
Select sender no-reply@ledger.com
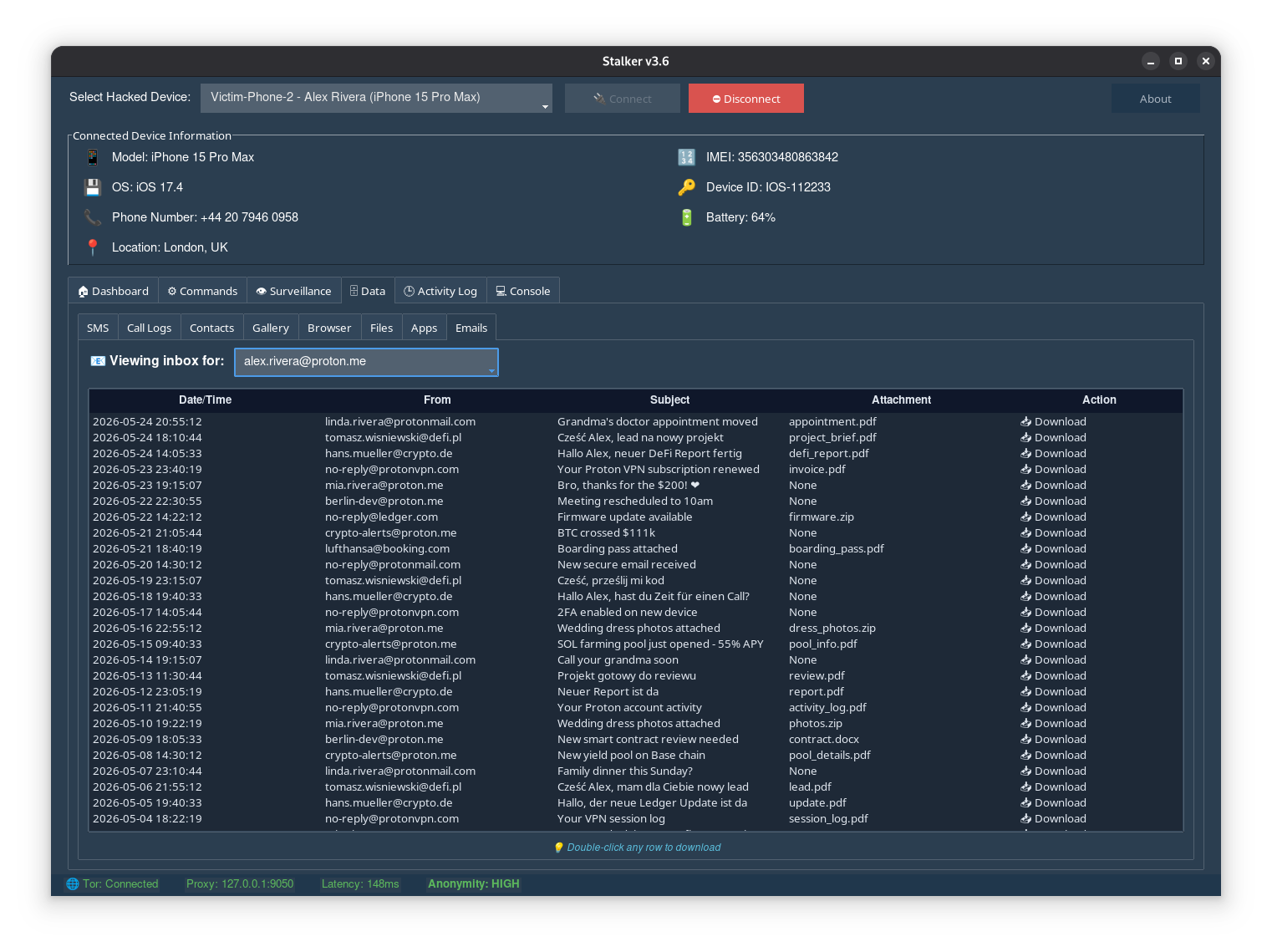(381, 517)
